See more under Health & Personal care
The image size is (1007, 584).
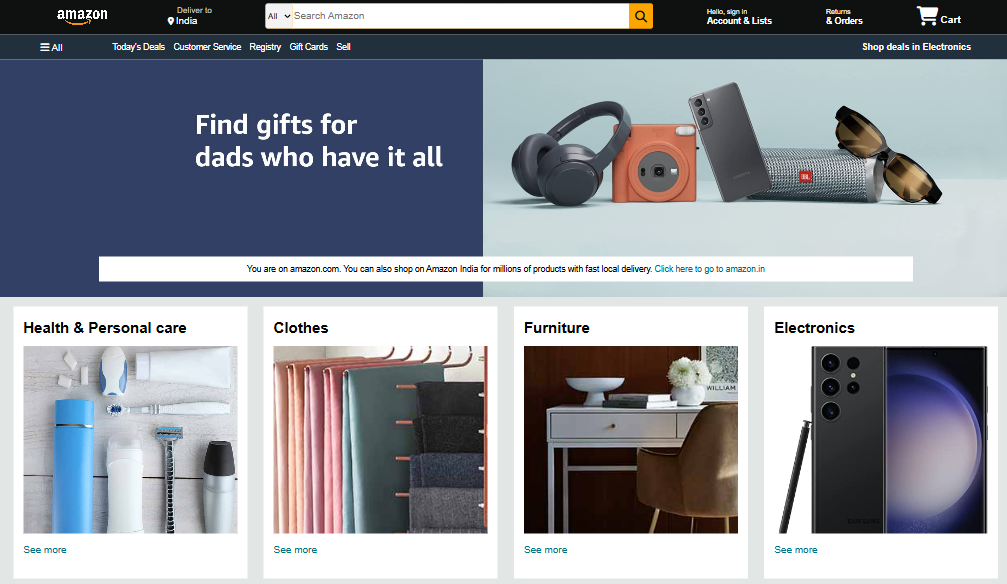[45, 550]
